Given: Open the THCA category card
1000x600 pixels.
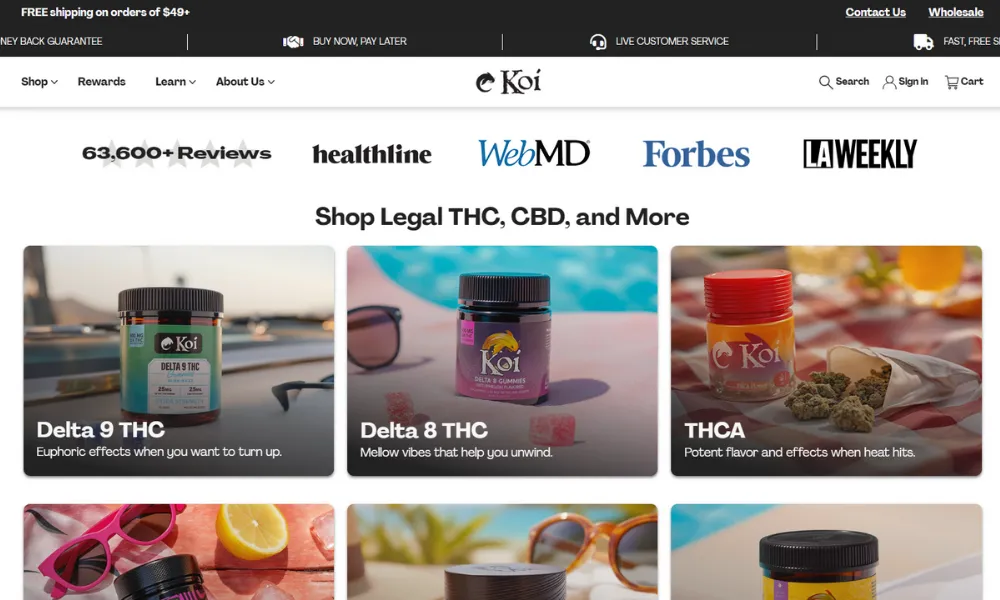Looking at the screenshot, I should tap(826, 361).
